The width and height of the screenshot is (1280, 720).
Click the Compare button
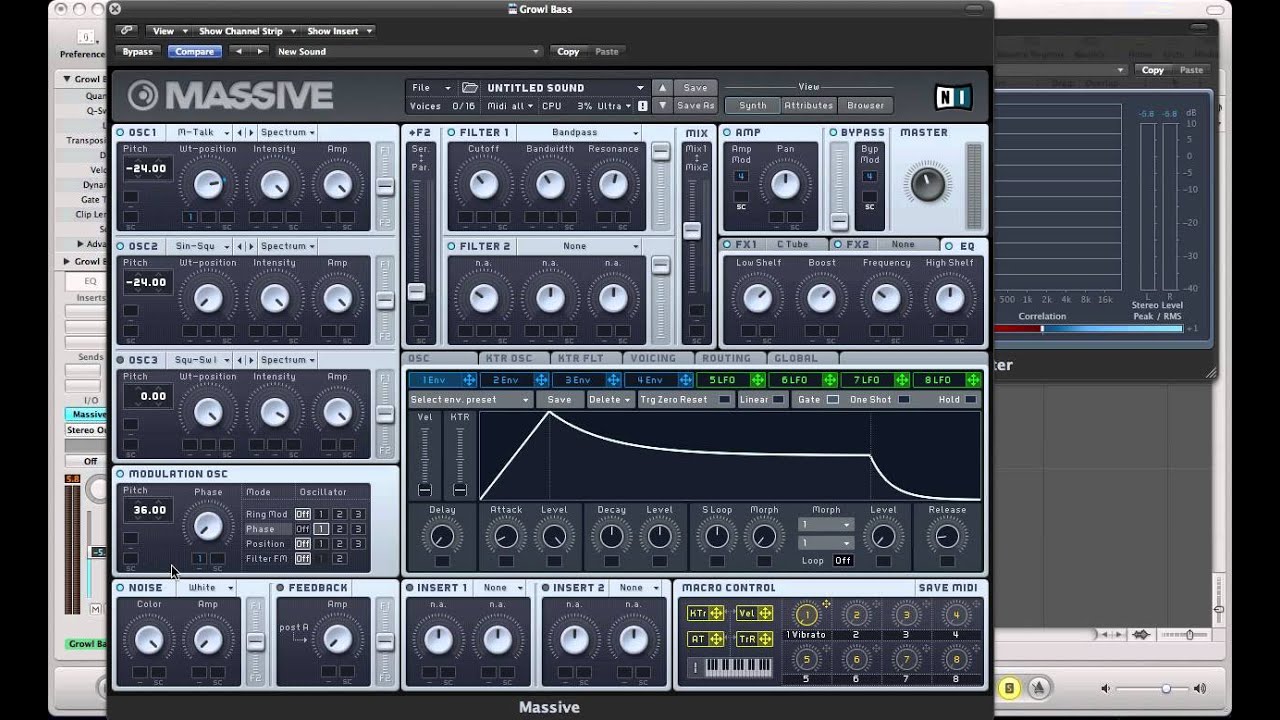[x=194, y=51]
